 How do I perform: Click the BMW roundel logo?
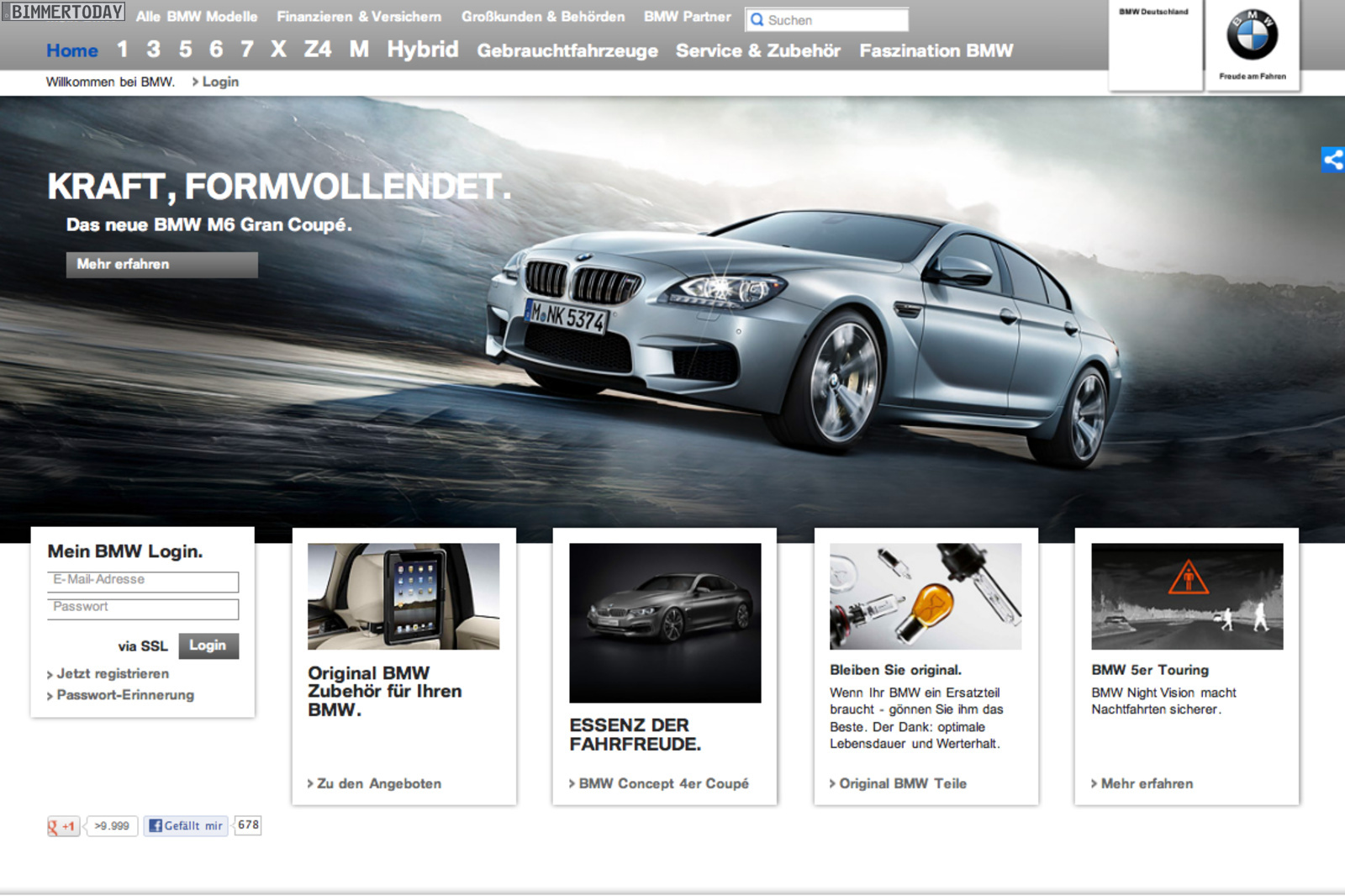pos(1252,35)
